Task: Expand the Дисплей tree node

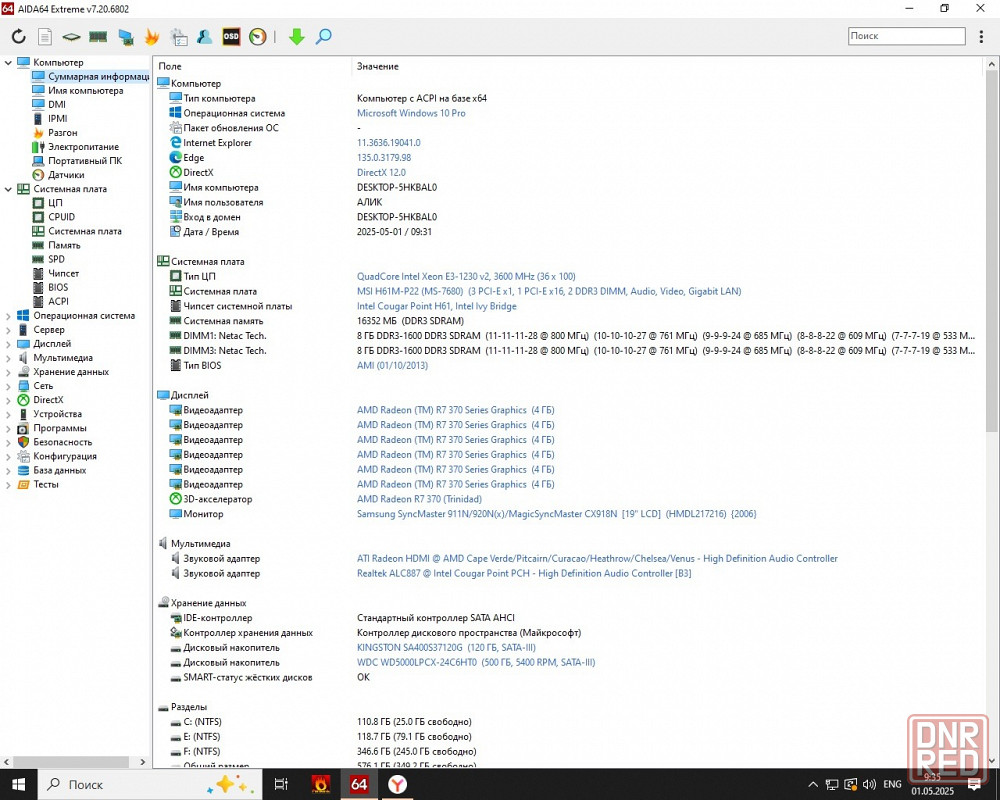Action: pyautogui.click(x=8, y=344)
